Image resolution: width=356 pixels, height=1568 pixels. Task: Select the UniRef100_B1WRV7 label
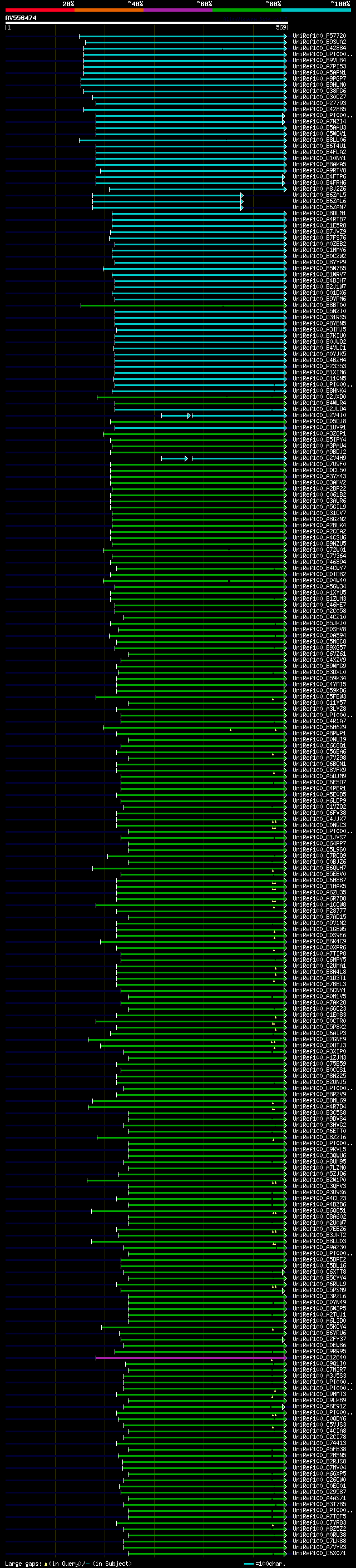coord(319,275)
